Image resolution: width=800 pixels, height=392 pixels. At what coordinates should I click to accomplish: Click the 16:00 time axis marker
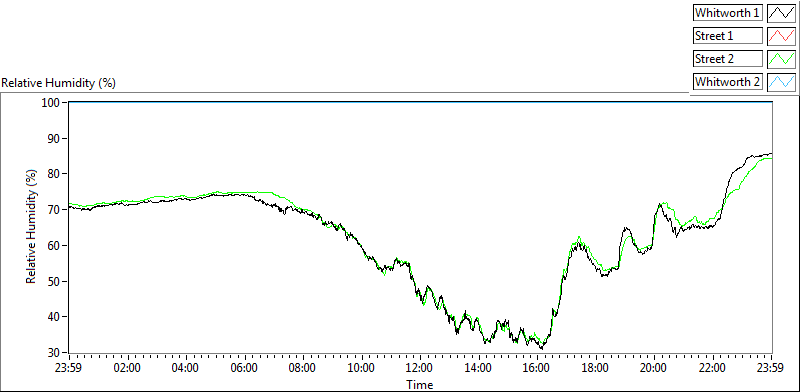coord(538,367)
